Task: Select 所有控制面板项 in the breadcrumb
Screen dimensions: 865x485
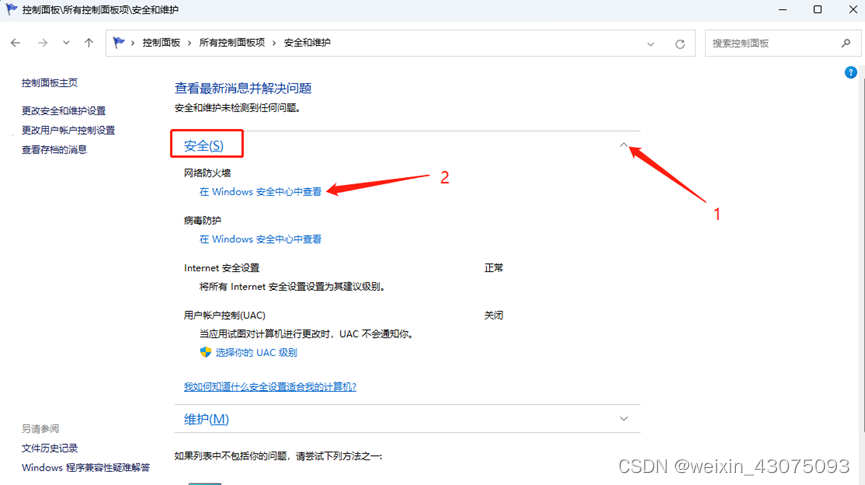Action: pos(232,42)
